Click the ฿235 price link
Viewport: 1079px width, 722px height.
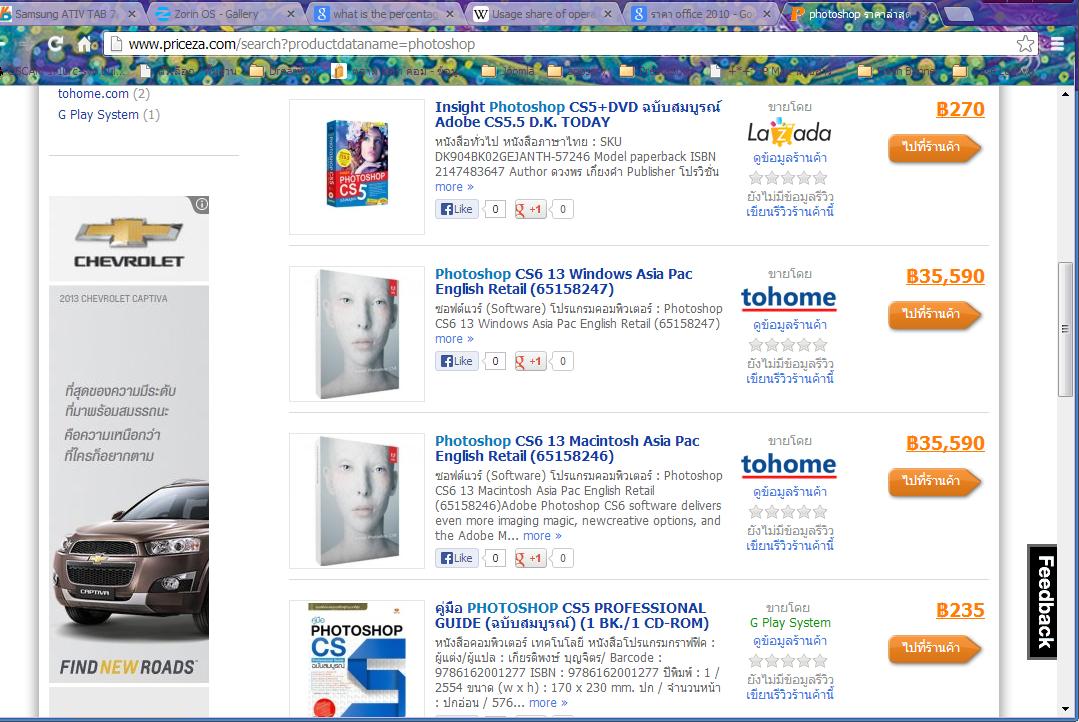click(x=960, y=611)
